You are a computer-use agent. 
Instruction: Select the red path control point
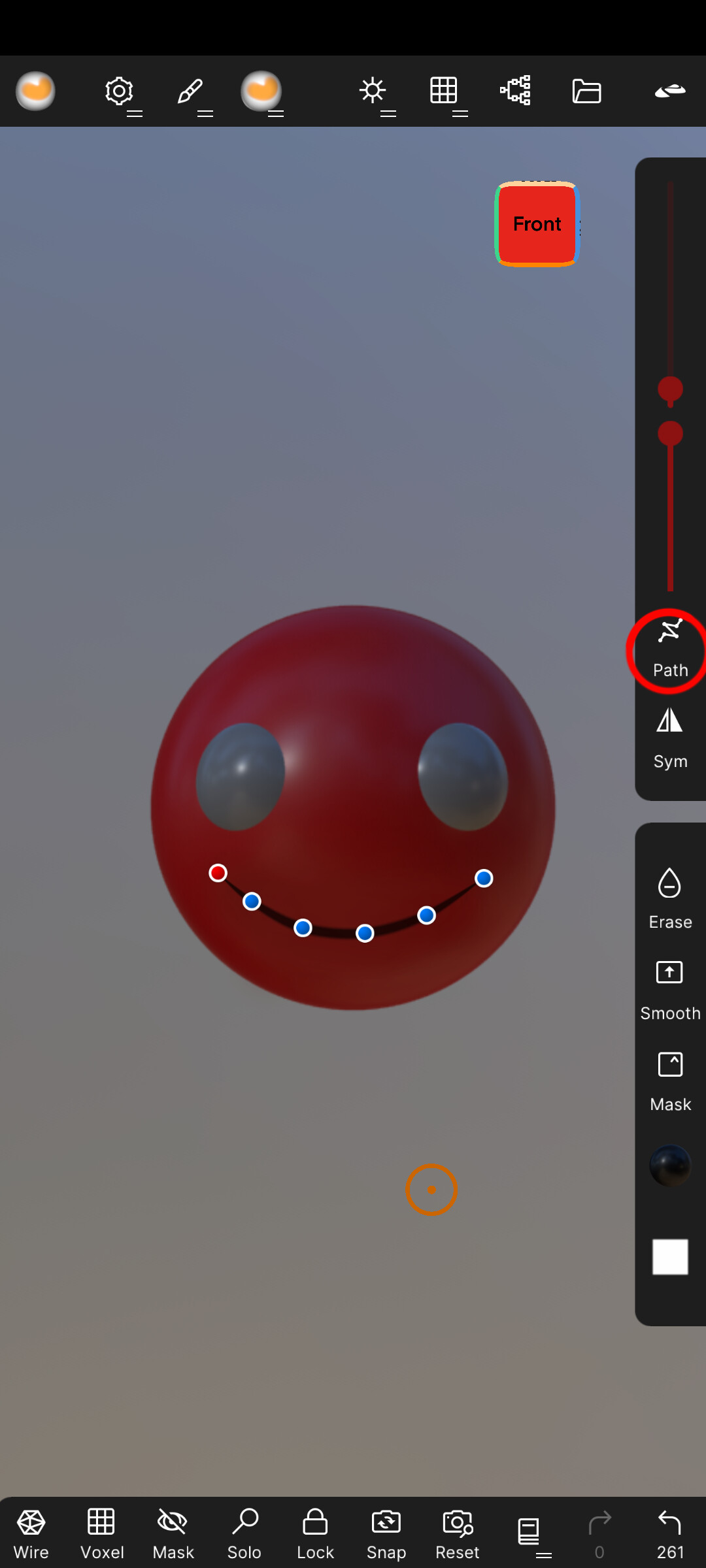pyautogui.click(x=218, y=873)
